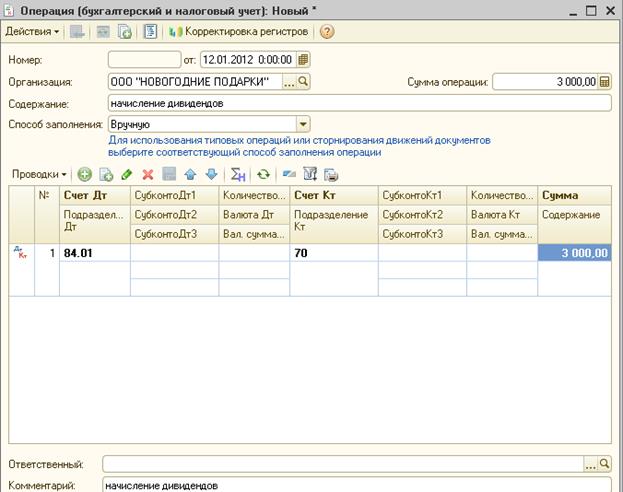Screen dimensions: 623x492
Task: Open help with the question mark icon
Action: [x=327, y=31]
